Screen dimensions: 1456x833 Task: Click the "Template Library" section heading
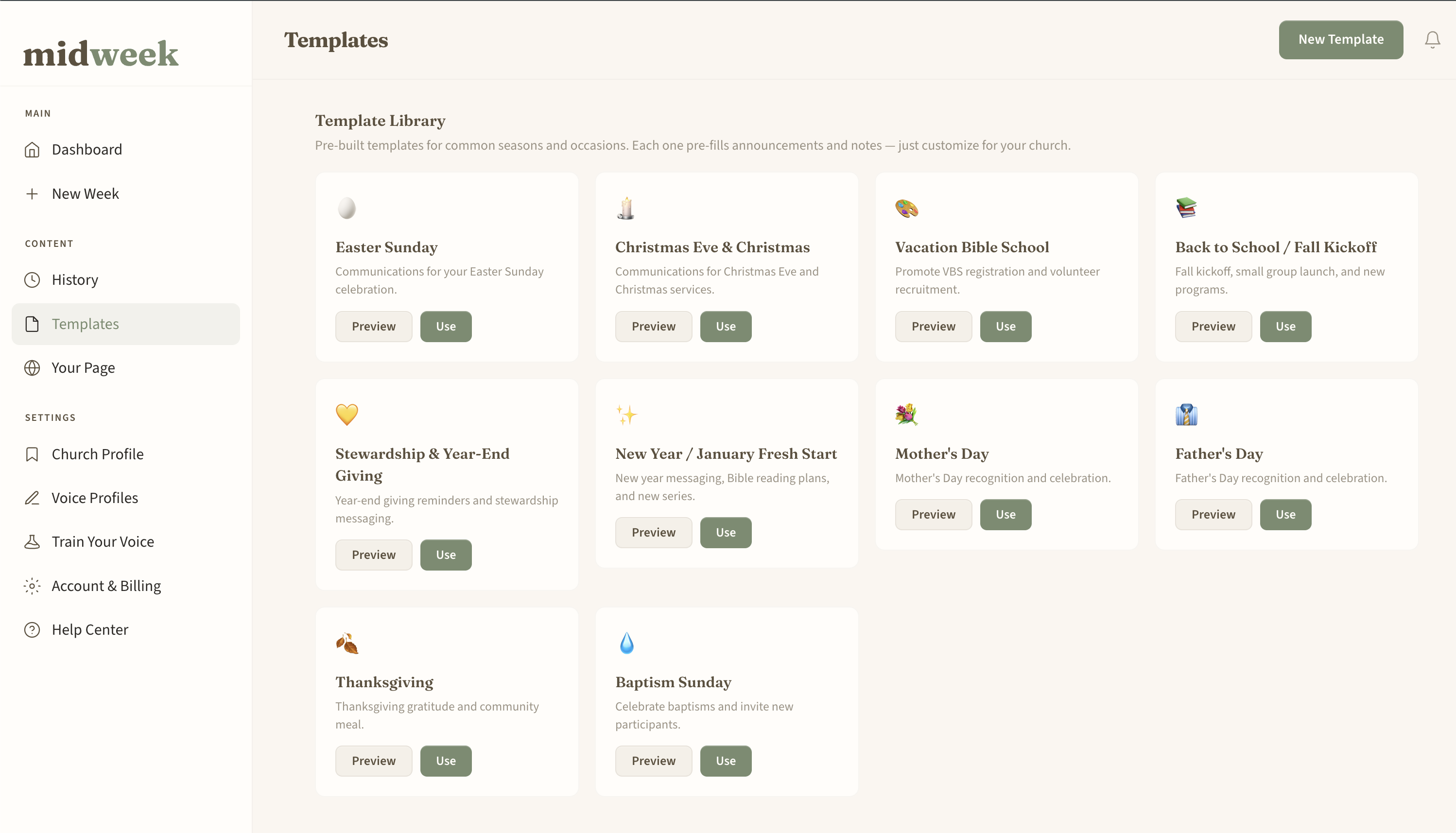pos(380,121)
